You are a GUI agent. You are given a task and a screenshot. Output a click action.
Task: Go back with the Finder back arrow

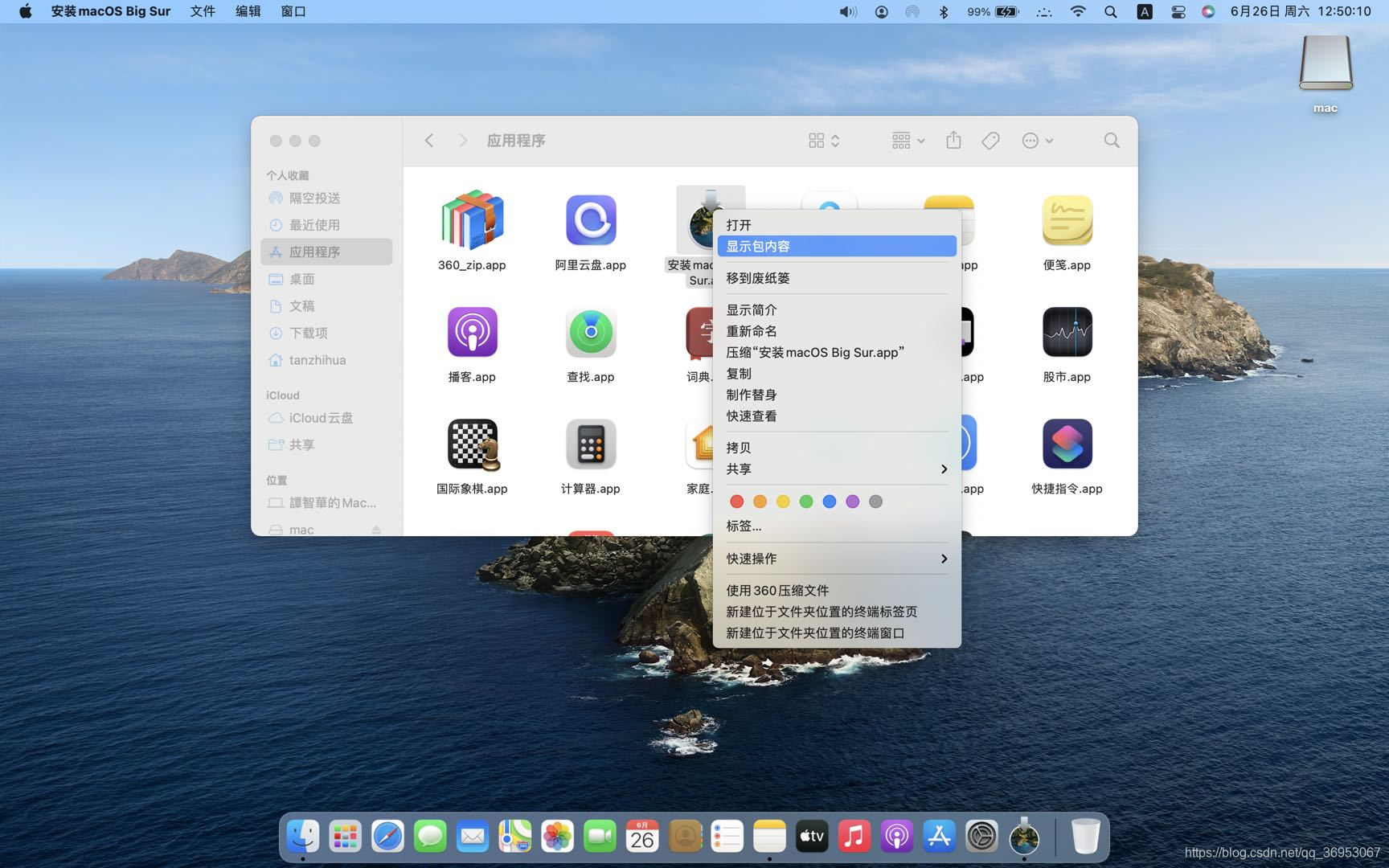click(429, 141)
